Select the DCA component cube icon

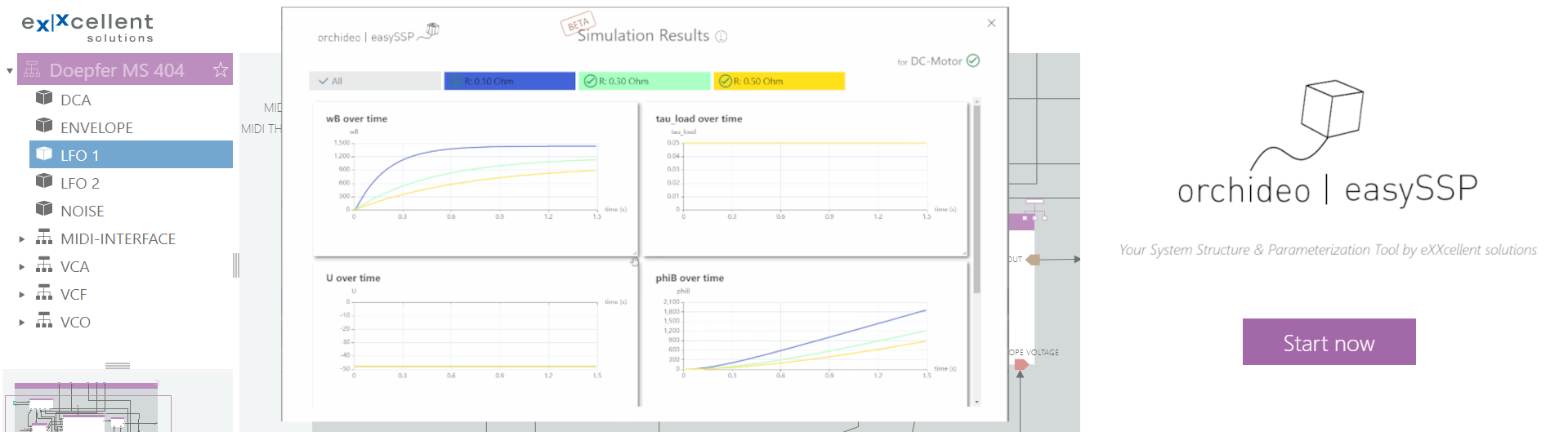click(x=44, y=99)
